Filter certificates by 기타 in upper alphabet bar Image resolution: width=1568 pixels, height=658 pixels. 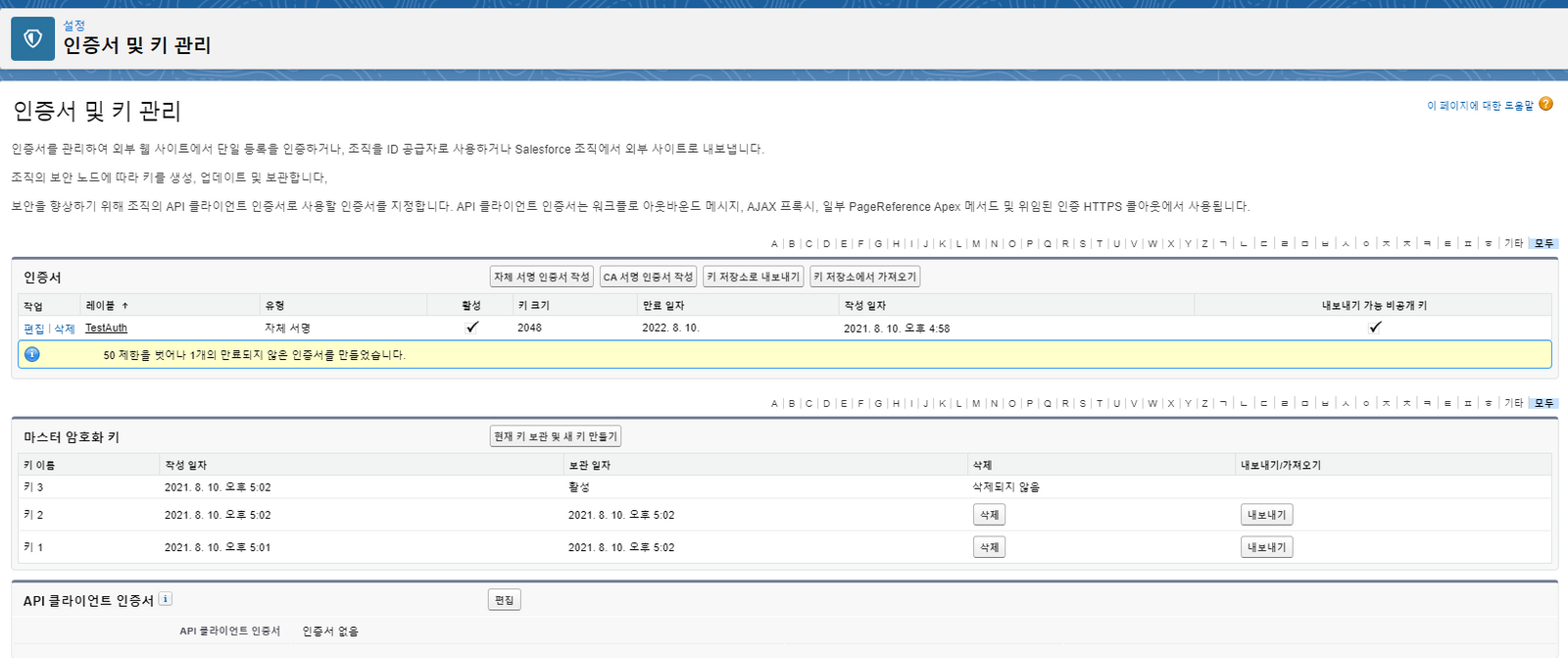click(1513, 243)
